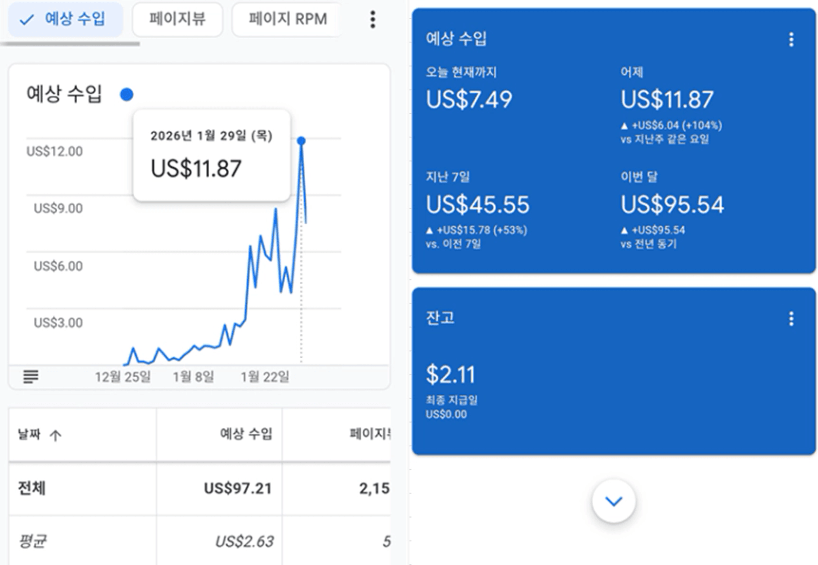
Task: Select the 평균 row in table
Action: 32,542
